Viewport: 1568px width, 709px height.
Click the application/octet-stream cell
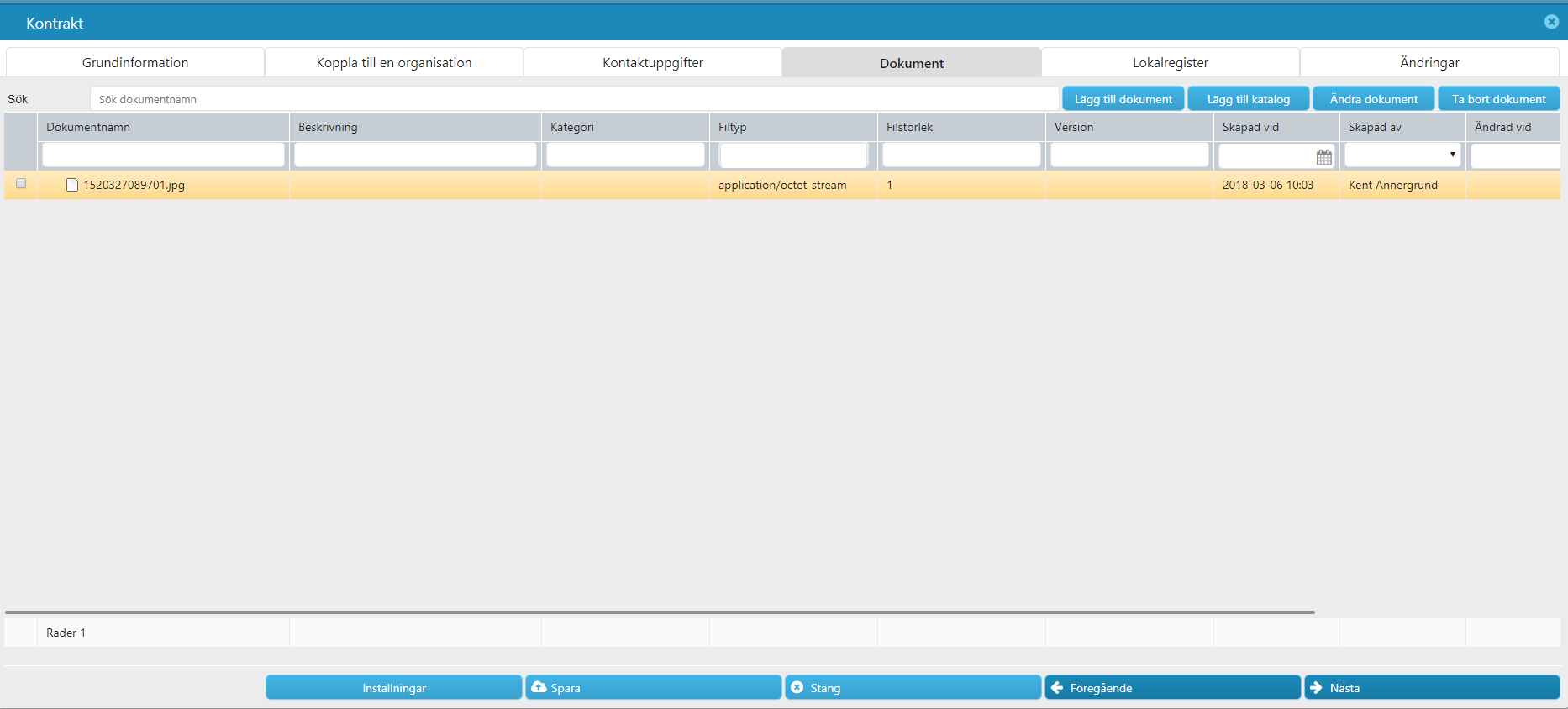click(794, 185)
